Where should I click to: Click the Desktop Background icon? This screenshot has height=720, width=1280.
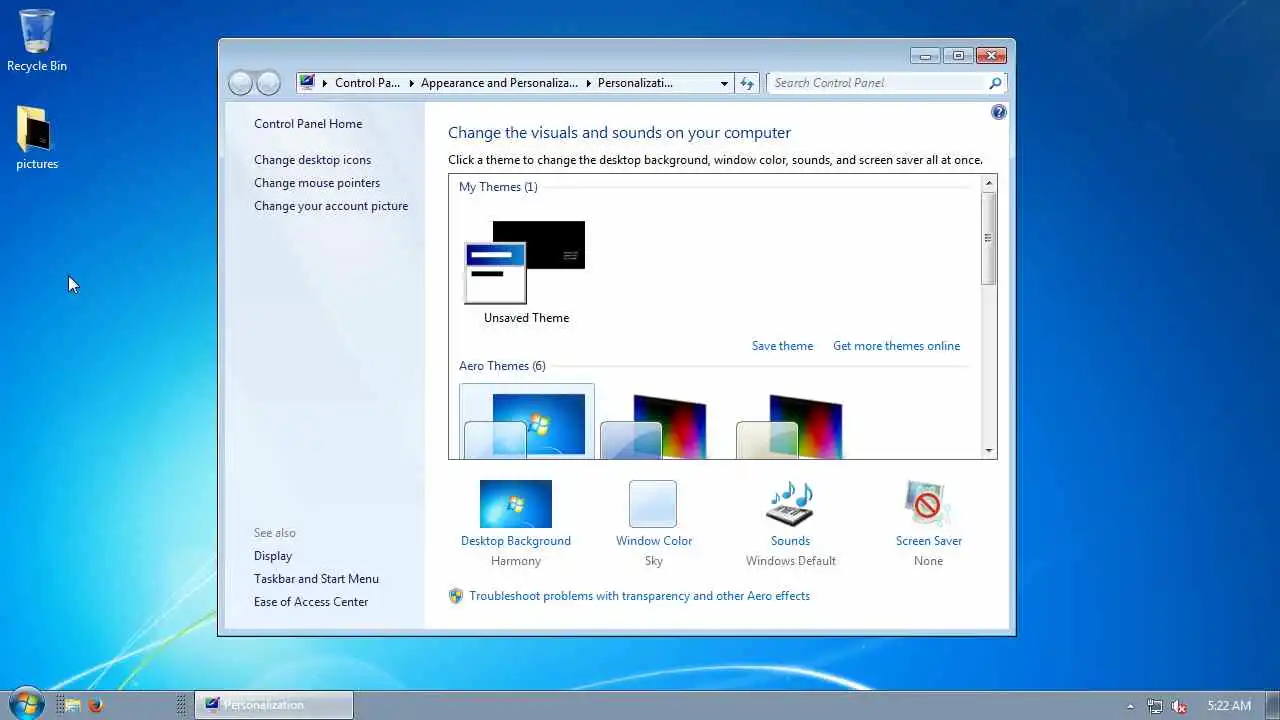pos(515,504)
